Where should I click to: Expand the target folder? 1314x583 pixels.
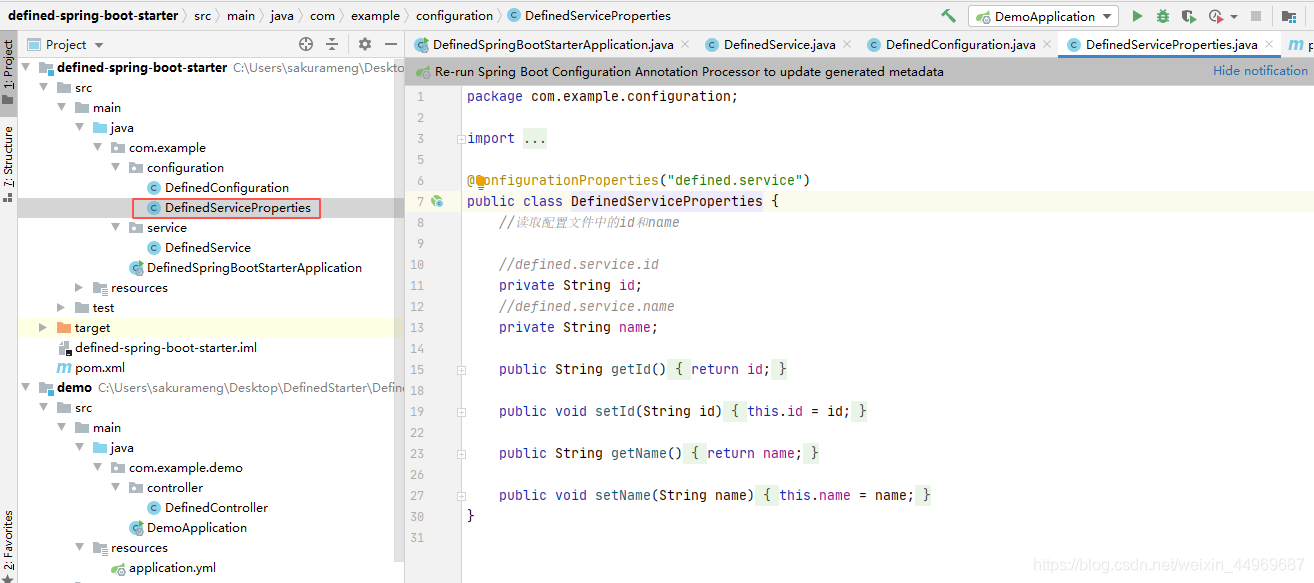point(43,328)
